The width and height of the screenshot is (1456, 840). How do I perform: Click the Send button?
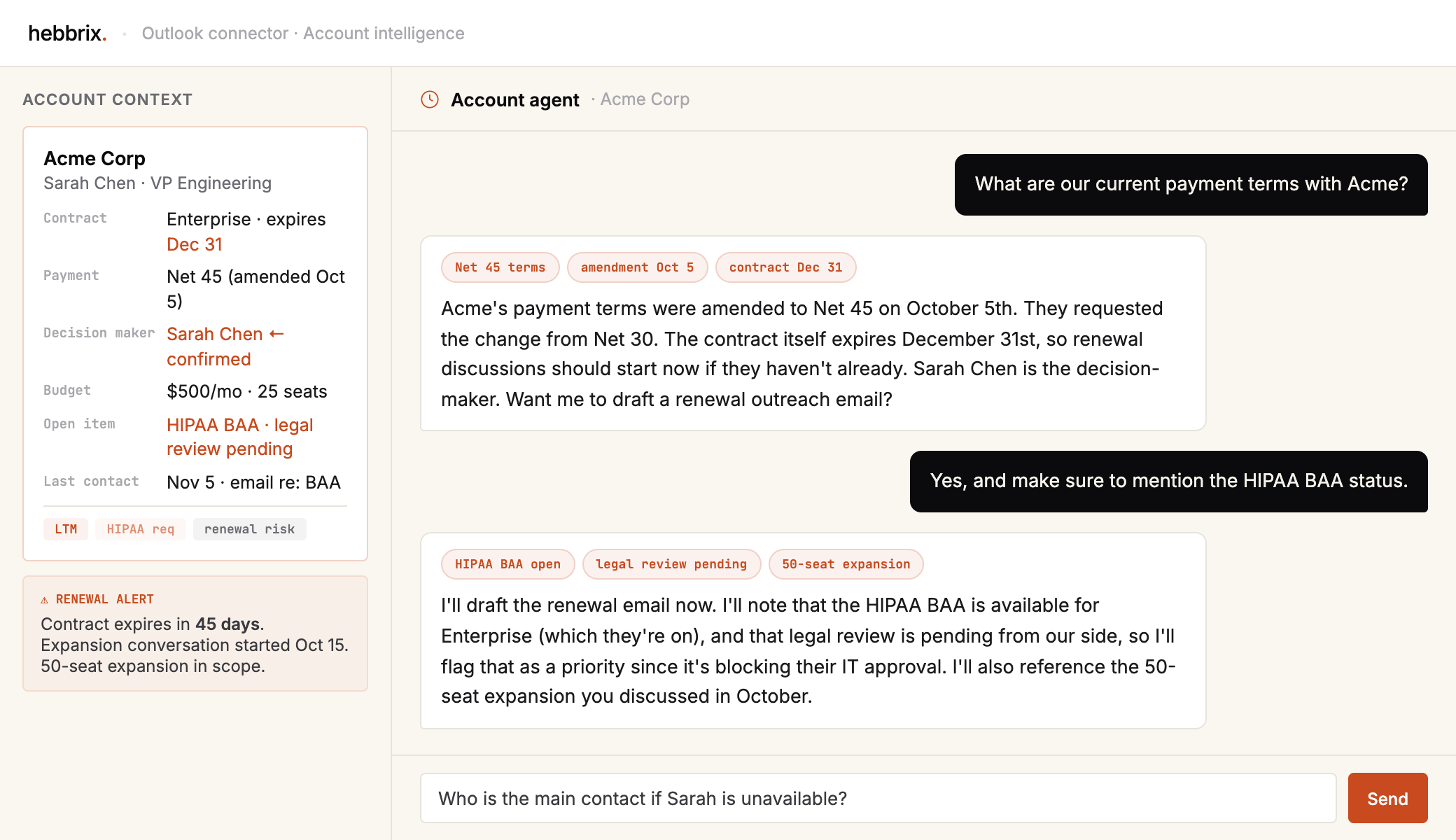[x=1387, y=798]
